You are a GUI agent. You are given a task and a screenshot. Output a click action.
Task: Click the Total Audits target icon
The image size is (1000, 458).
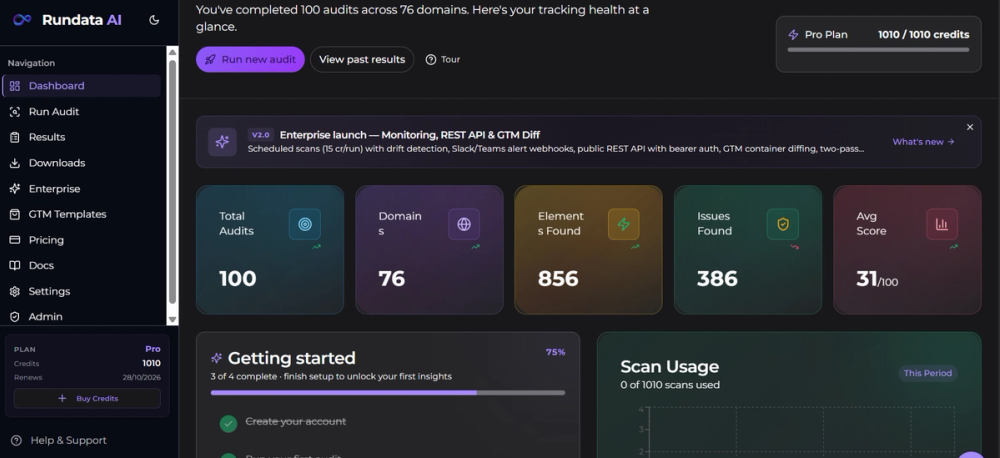[x=305, y=224]
